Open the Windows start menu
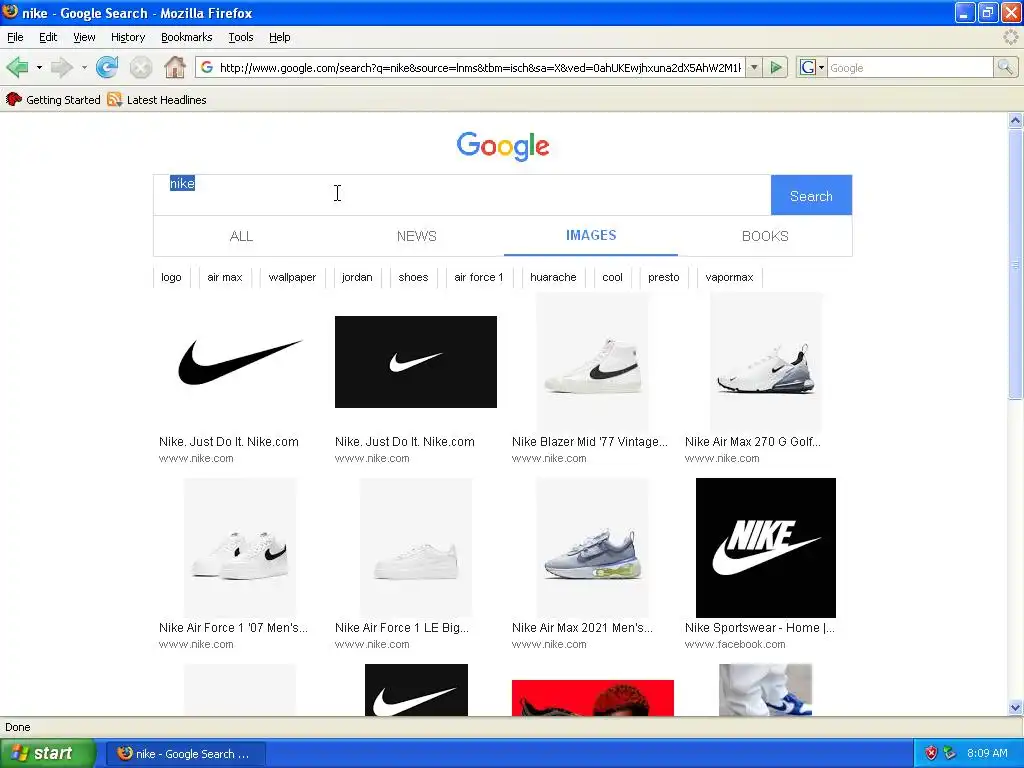Screen dimensions: 1024x768 click(47, 753)
